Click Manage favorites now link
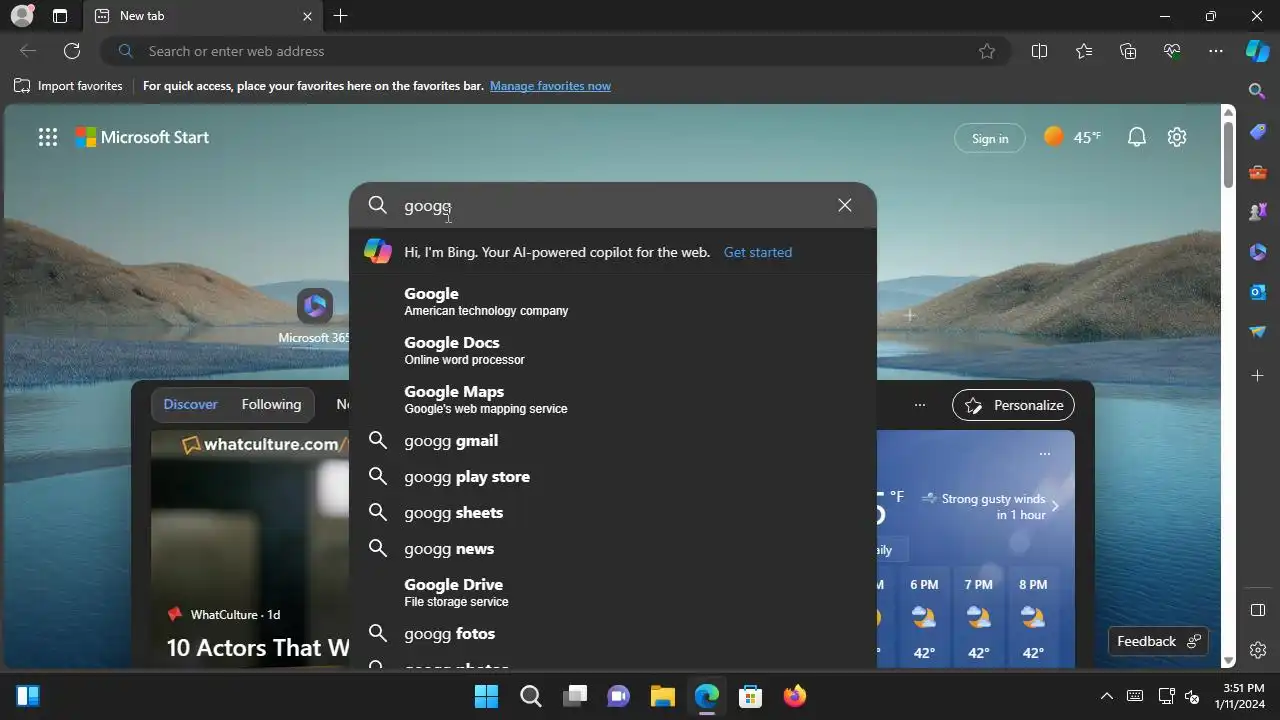The height and width of the screenshot is (720, 1280). [x=550, y=86]
